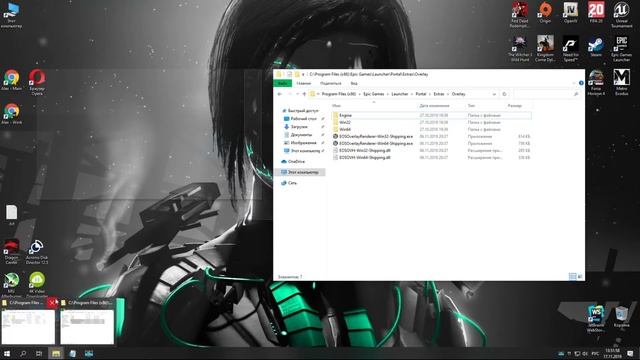This screenshot has height=360, width=640.
Task: Select EOSOVH-Win64-Shipping.dll file
Action: [x=431, y=157]
